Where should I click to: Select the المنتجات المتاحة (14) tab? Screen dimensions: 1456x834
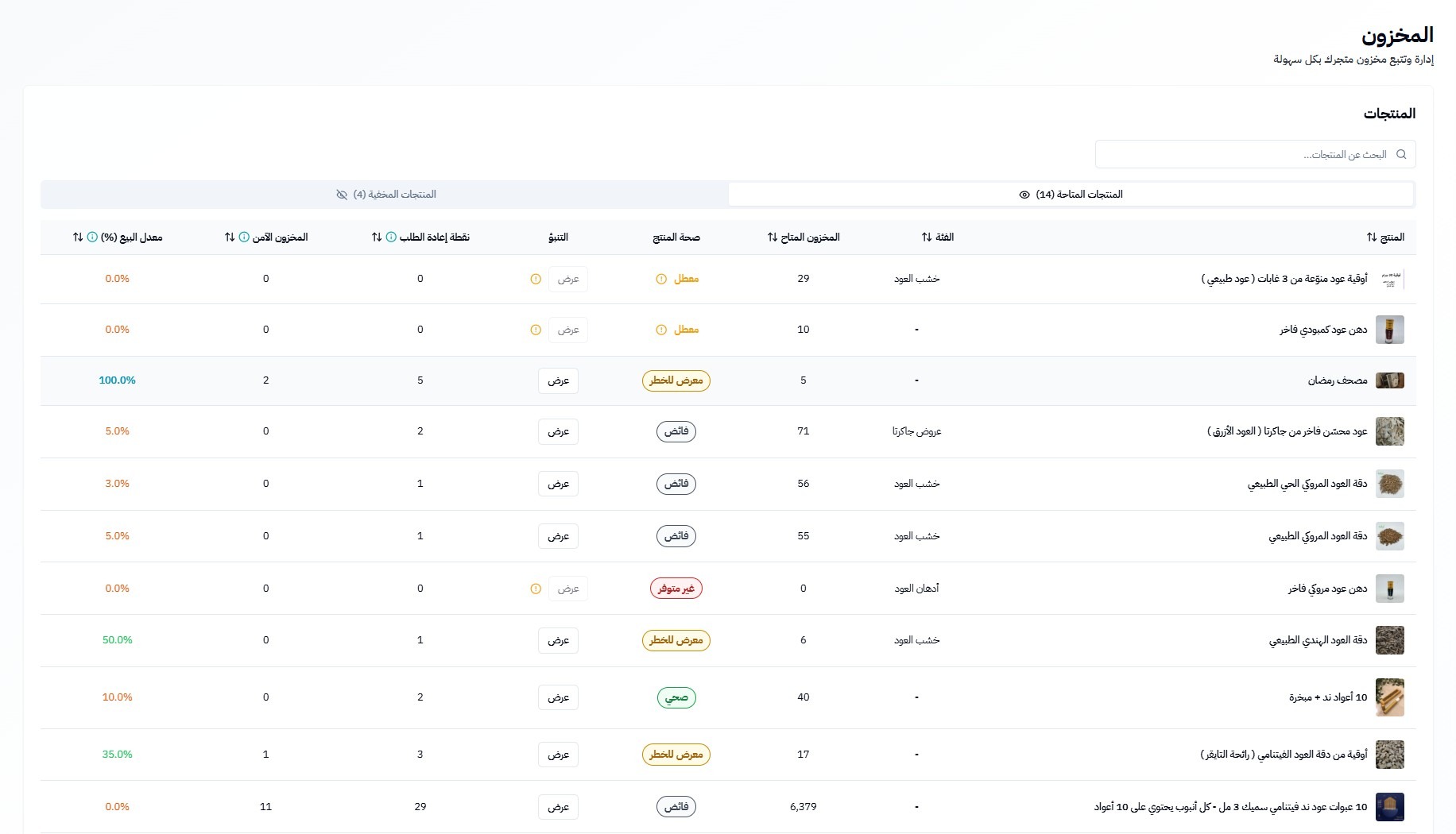pyautogui.click(x=1071, y=195)
